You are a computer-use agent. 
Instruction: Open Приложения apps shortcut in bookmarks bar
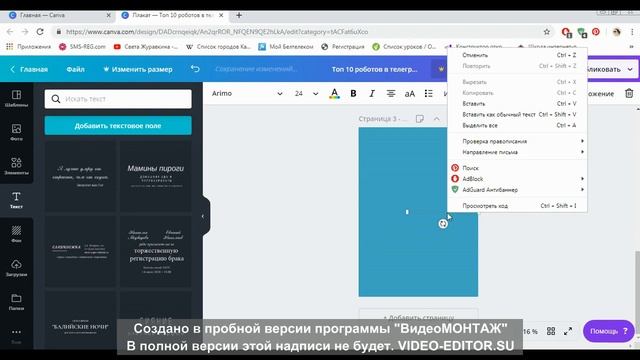click(29, 47)
